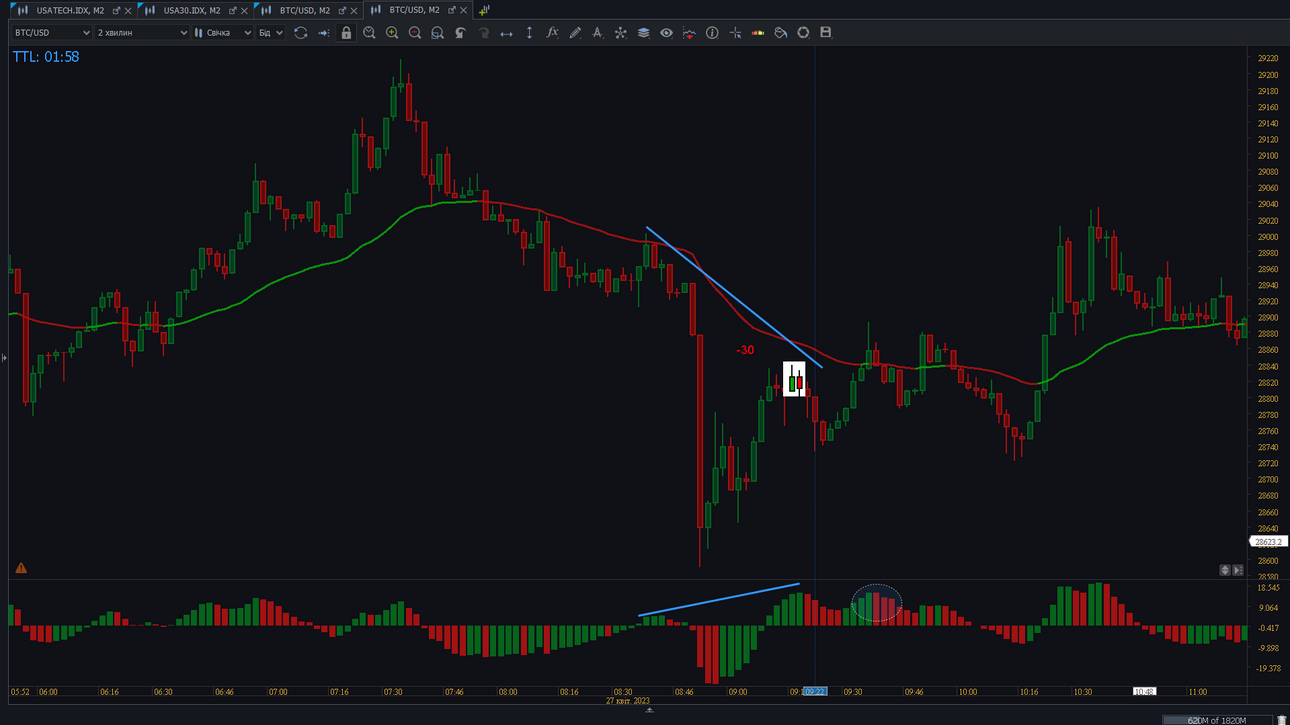1290x725 pixels.
Task: Click the bottom panel splitter handle
Action: point(649,710)
